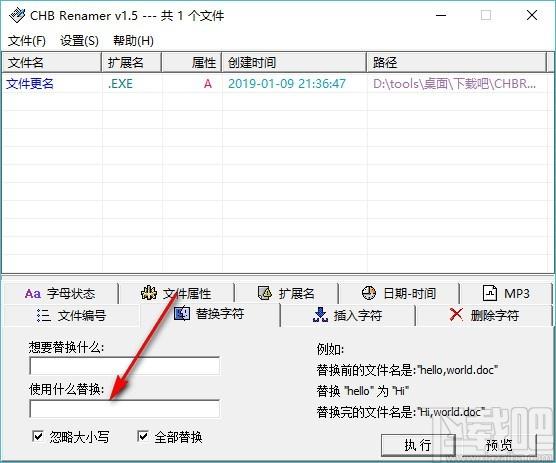The height and width of the screenshot is (463, 556).
Task: Toggle the 全部替换 checkbox
Action: pos(143,436)
